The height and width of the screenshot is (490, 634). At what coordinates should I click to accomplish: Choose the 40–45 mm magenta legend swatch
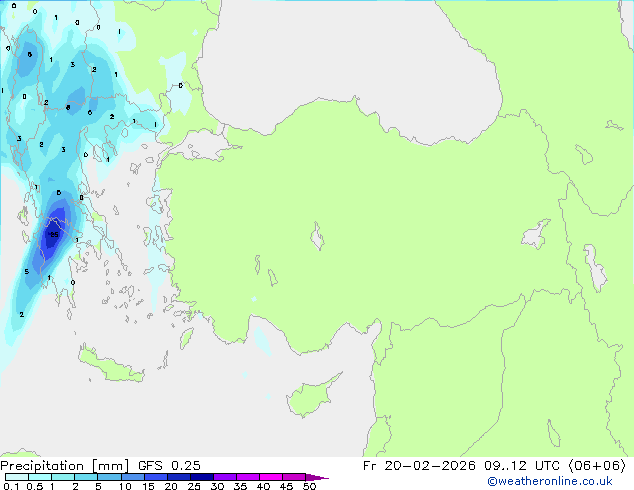271,477
